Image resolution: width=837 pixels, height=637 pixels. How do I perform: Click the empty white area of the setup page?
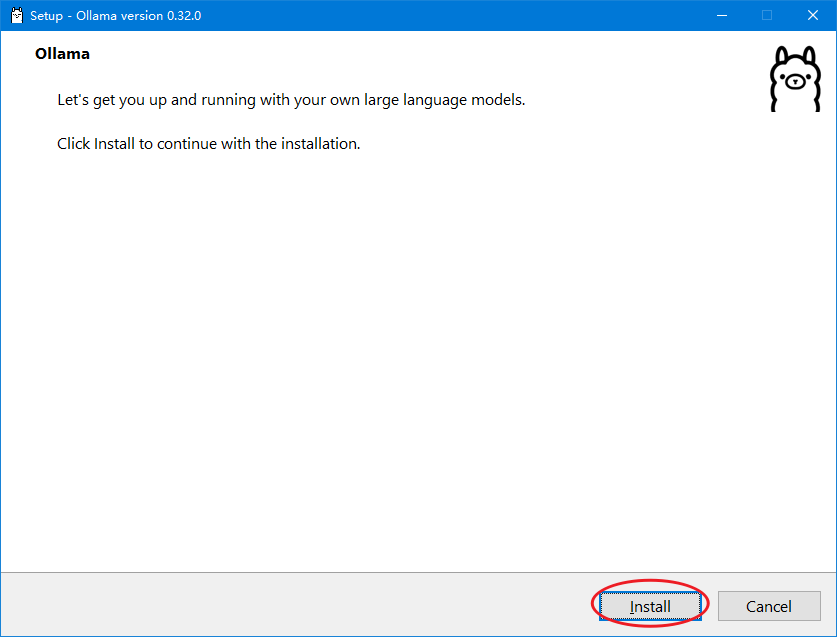416,347
